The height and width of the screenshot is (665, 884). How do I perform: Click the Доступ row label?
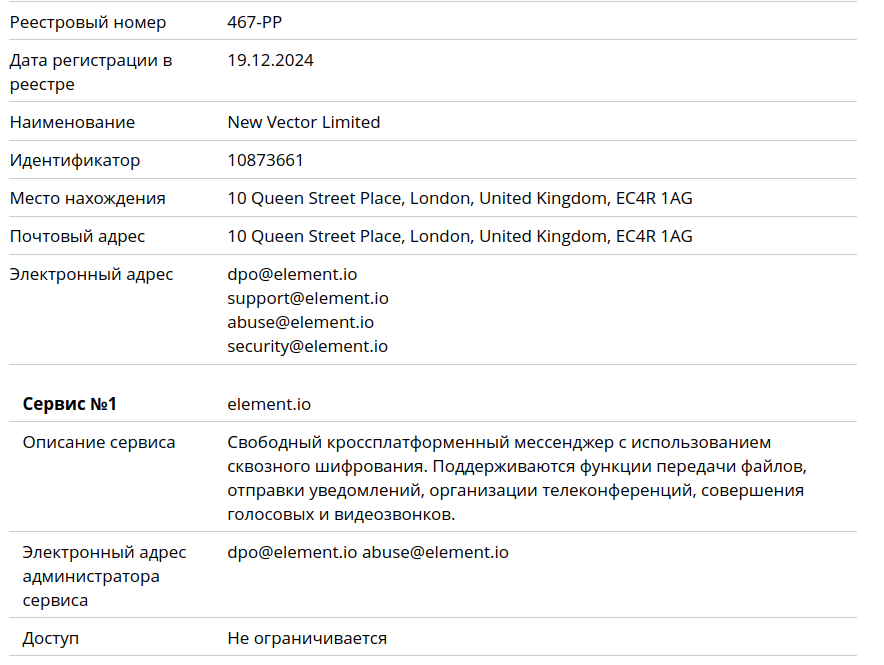tap(51, 638)
